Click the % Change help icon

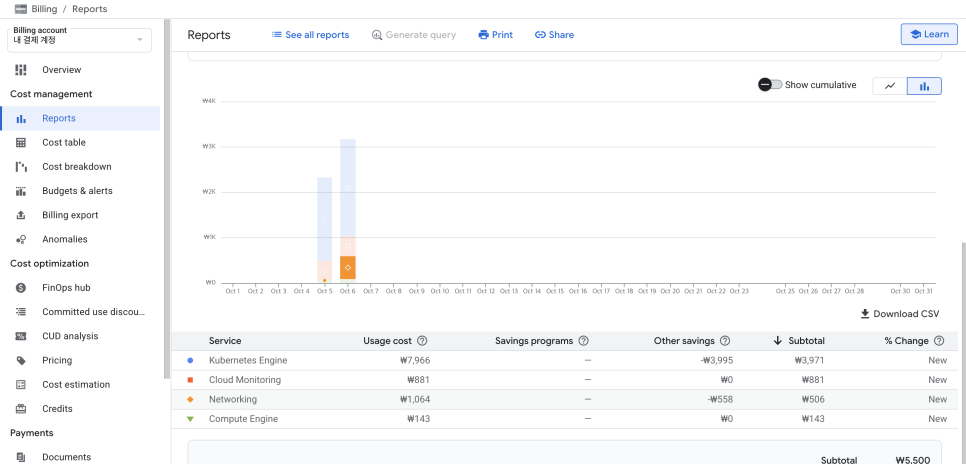tap(939, 341)
